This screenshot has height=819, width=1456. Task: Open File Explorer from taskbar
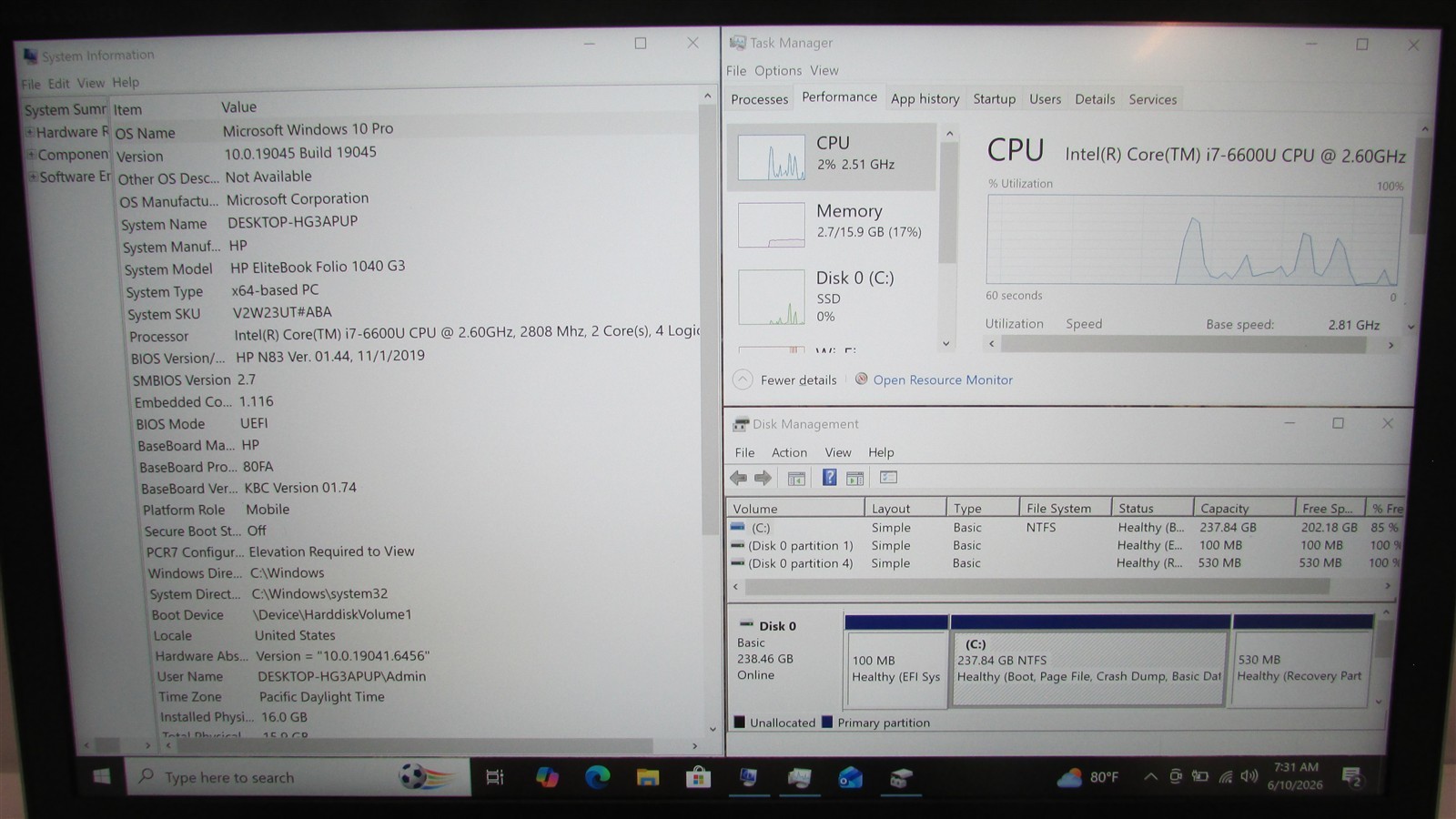pos(647,777)
